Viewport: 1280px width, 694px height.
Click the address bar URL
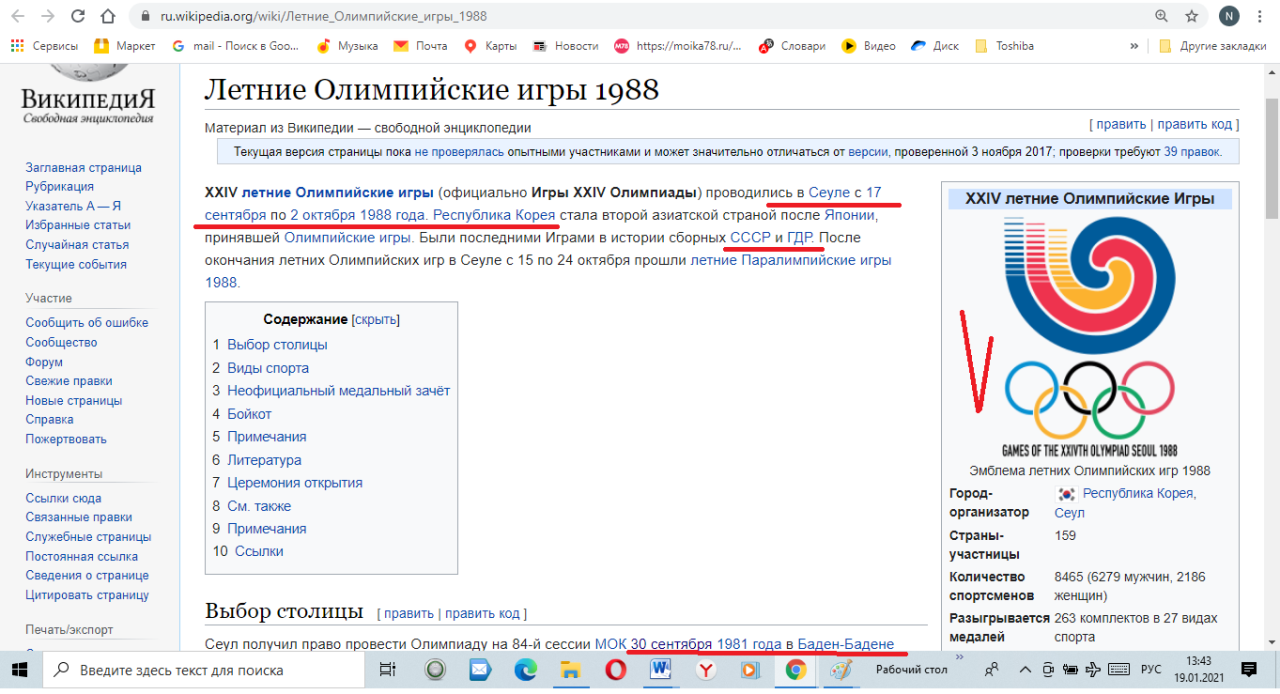pos(325,17)
